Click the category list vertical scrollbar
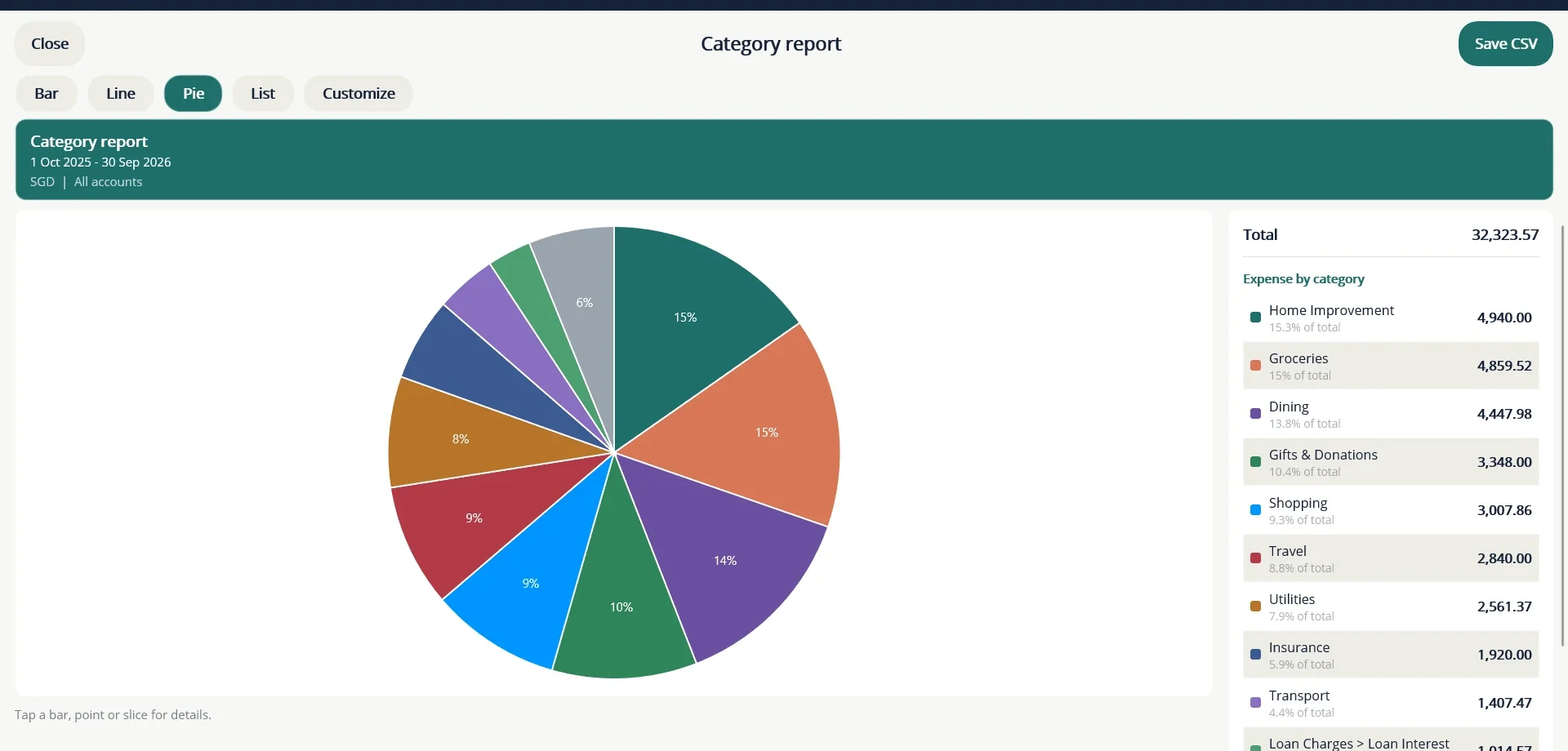The width and height of the screenshot is (1568, 751). click(x=1562, y=437)
